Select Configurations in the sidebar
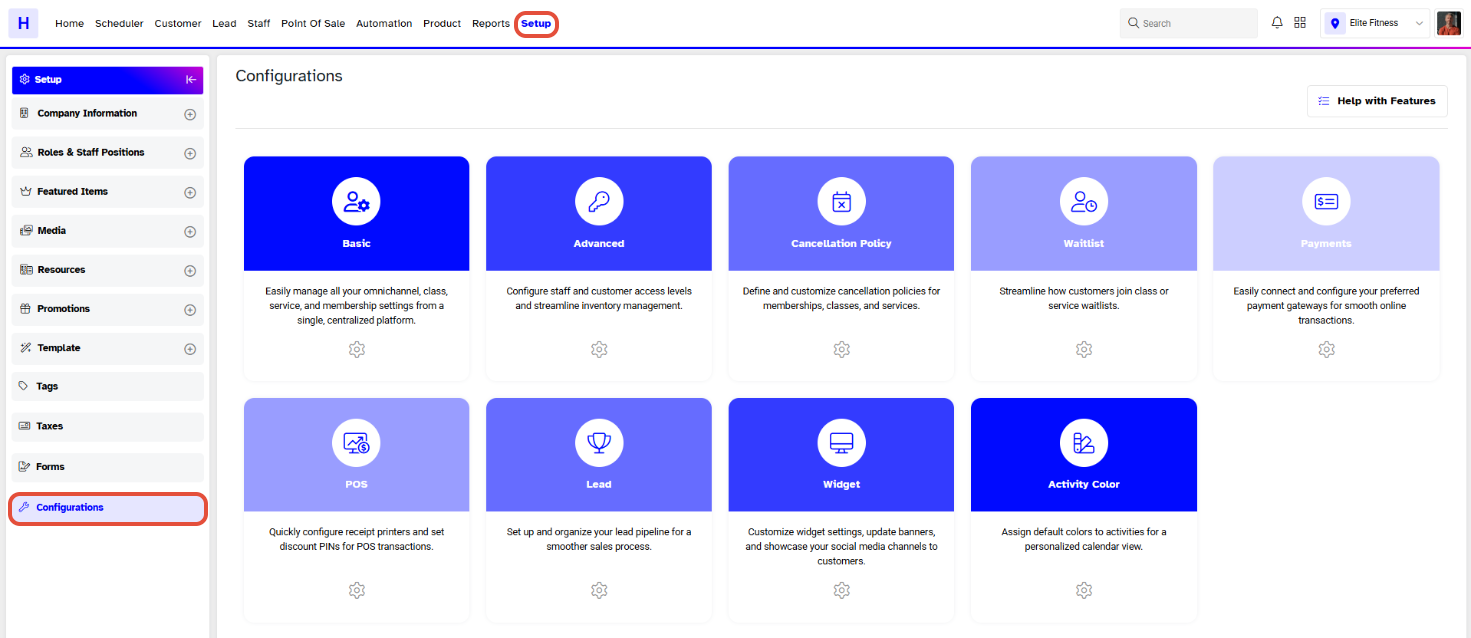1471x638 pixels. 107,508
